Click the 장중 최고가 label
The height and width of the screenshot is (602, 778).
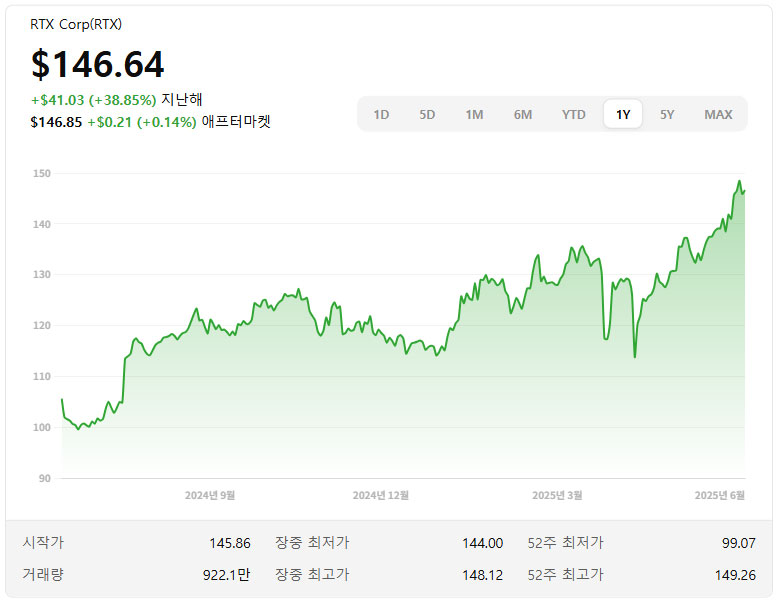(x=312, y=575)
